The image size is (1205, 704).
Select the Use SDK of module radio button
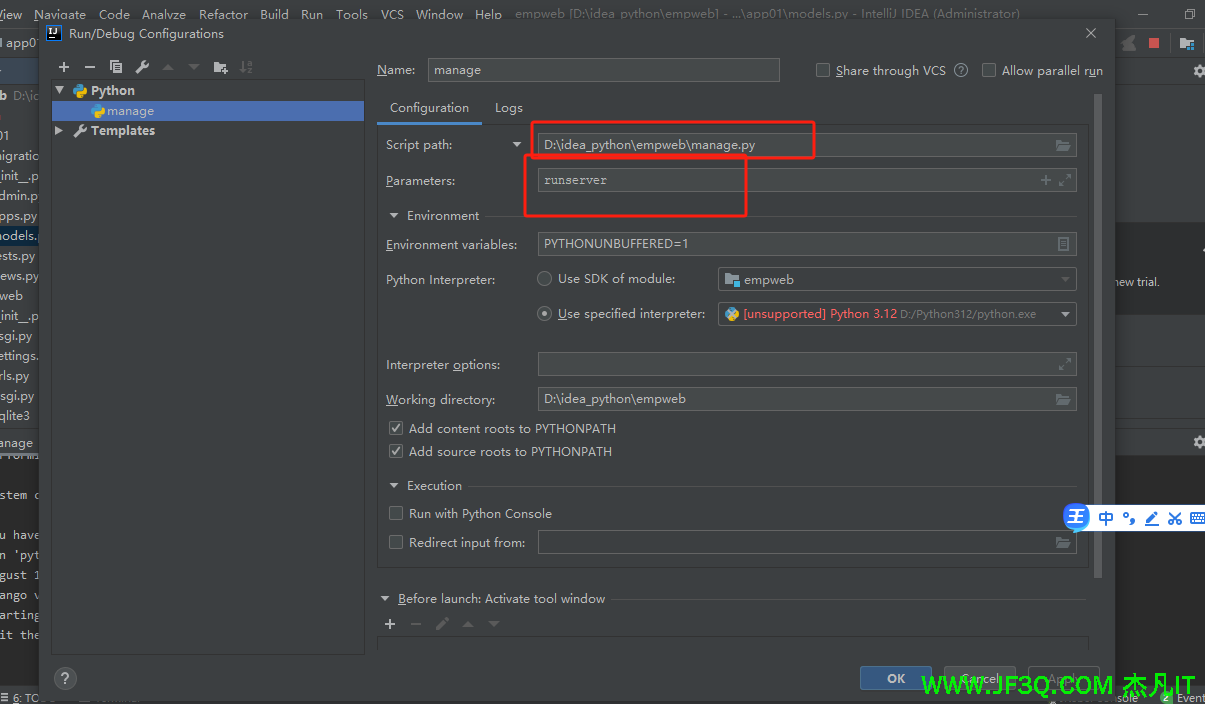pyautogui.click(x=545, y=279)
